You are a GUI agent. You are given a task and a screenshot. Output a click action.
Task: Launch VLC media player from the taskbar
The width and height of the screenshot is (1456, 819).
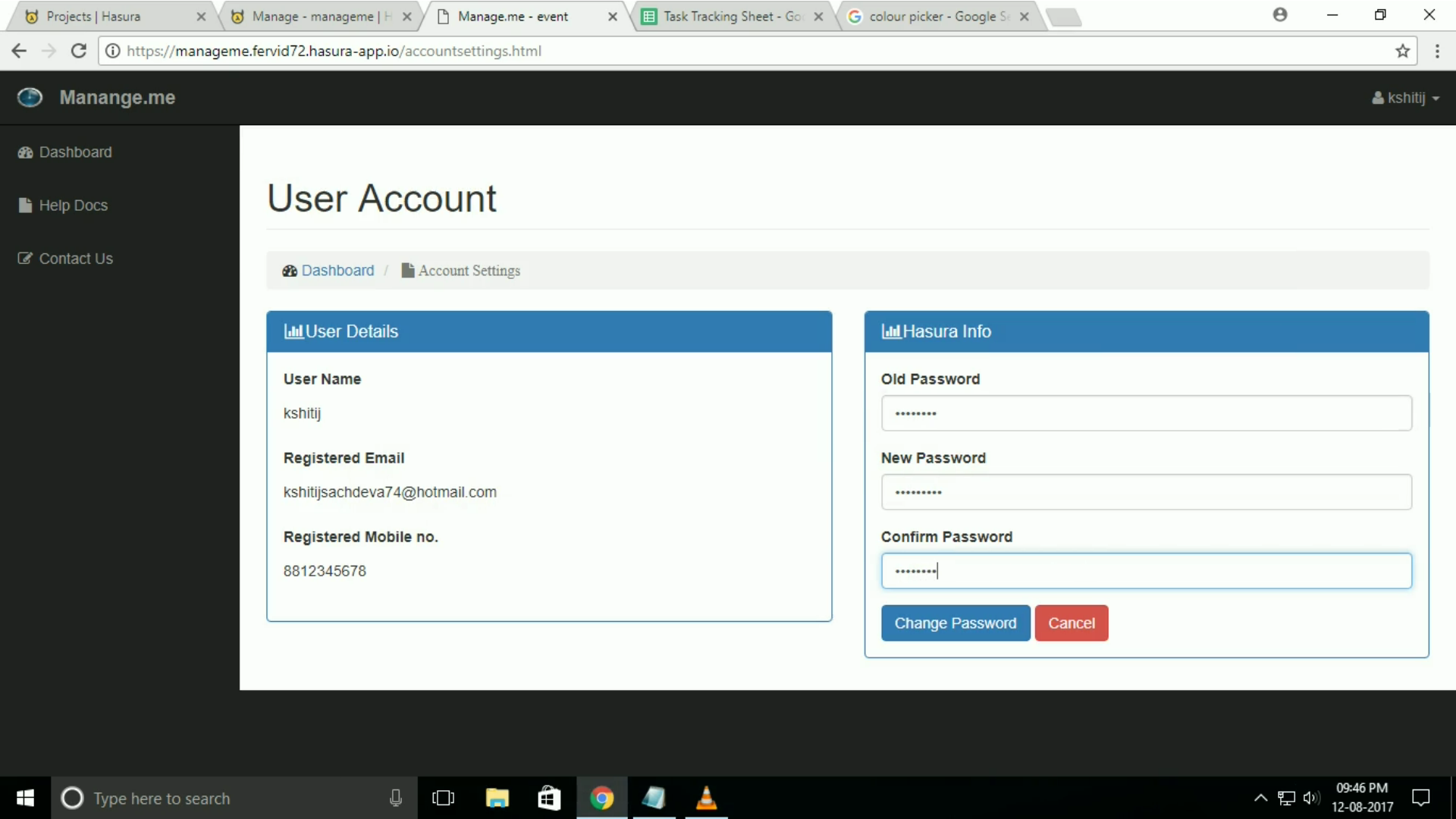point(706,798)
